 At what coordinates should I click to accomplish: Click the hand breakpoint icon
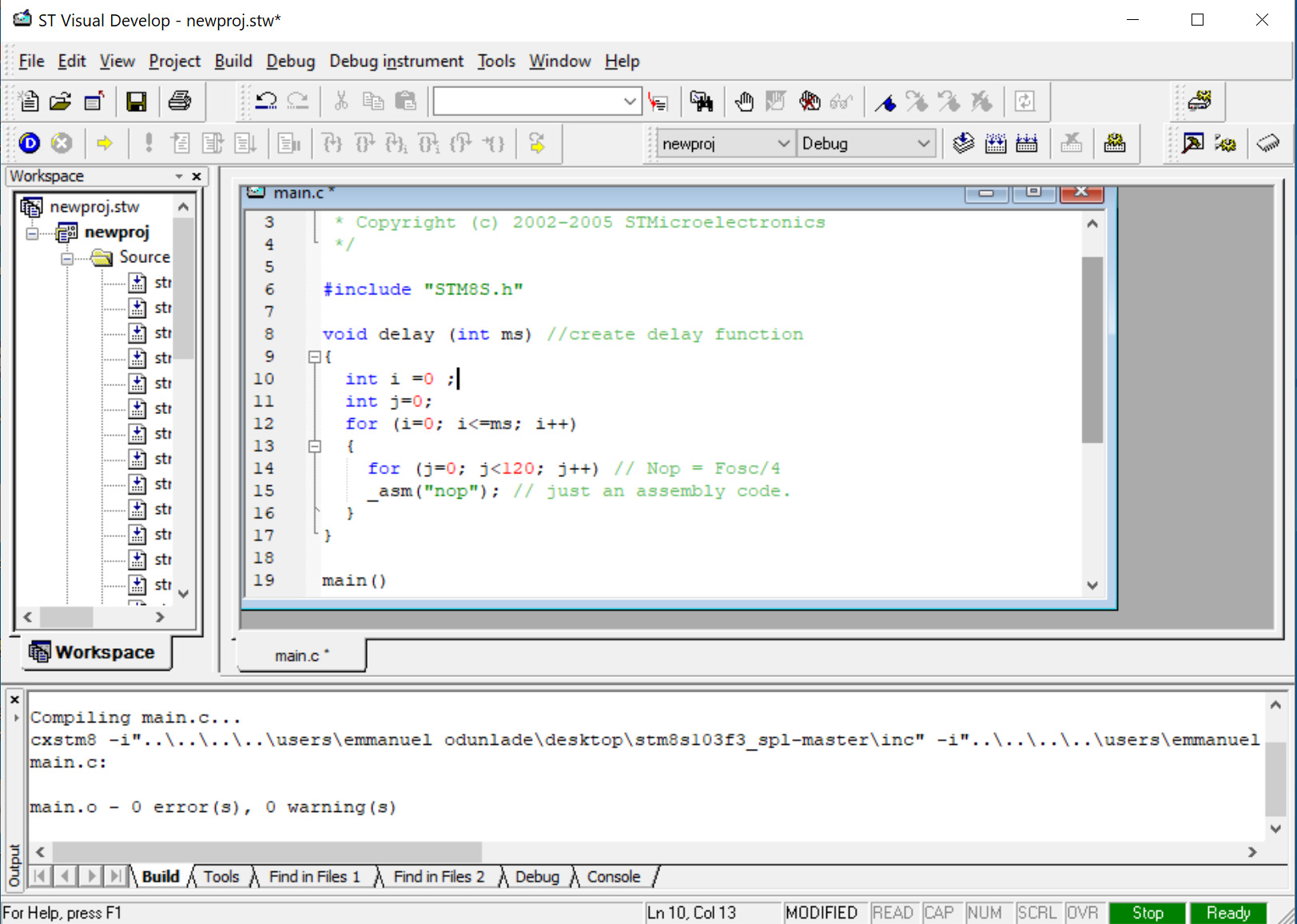pos(744,102)
